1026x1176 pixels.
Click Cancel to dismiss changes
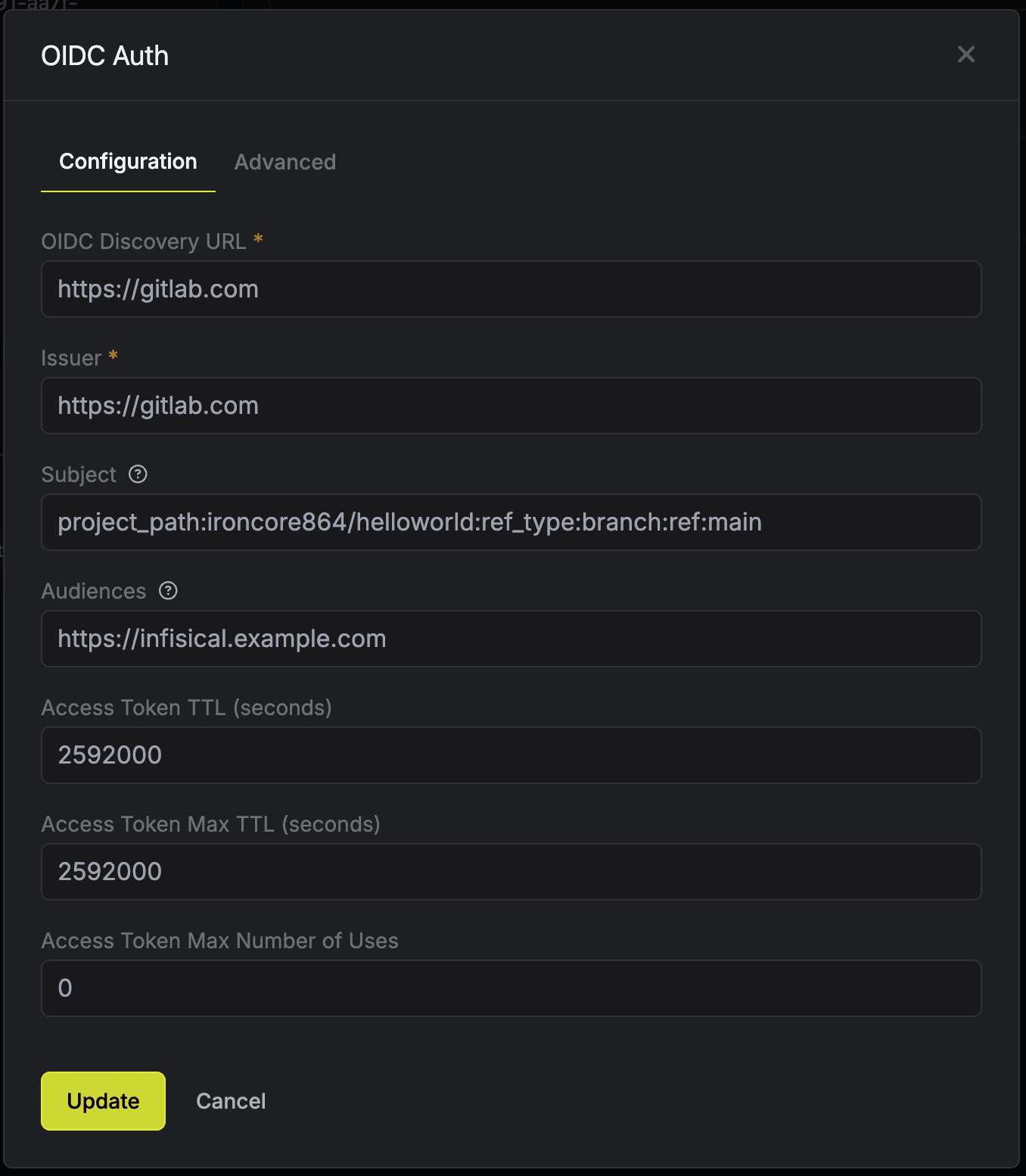coord(230,1101)
